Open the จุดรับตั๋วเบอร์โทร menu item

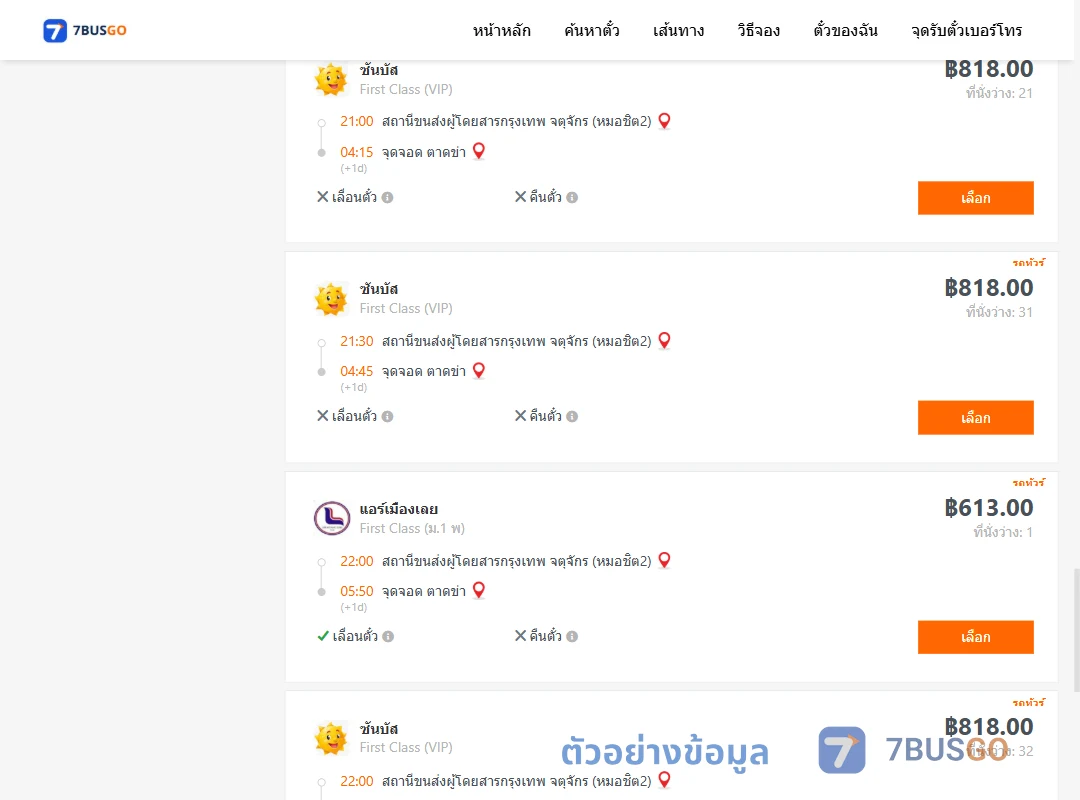point(966,30)
